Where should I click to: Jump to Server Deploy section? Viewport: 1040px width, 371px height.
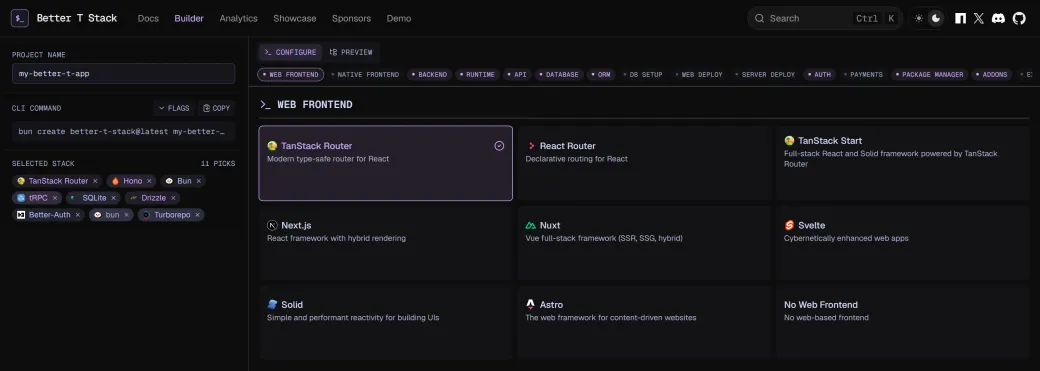tap(765, 75)
